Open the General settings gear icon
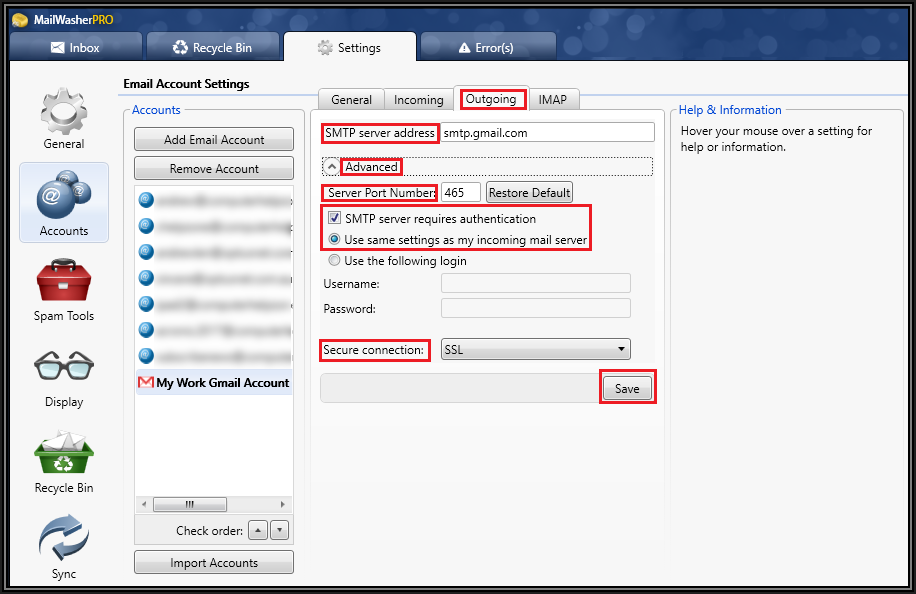916x594 pixels. [x=64, y=112]
